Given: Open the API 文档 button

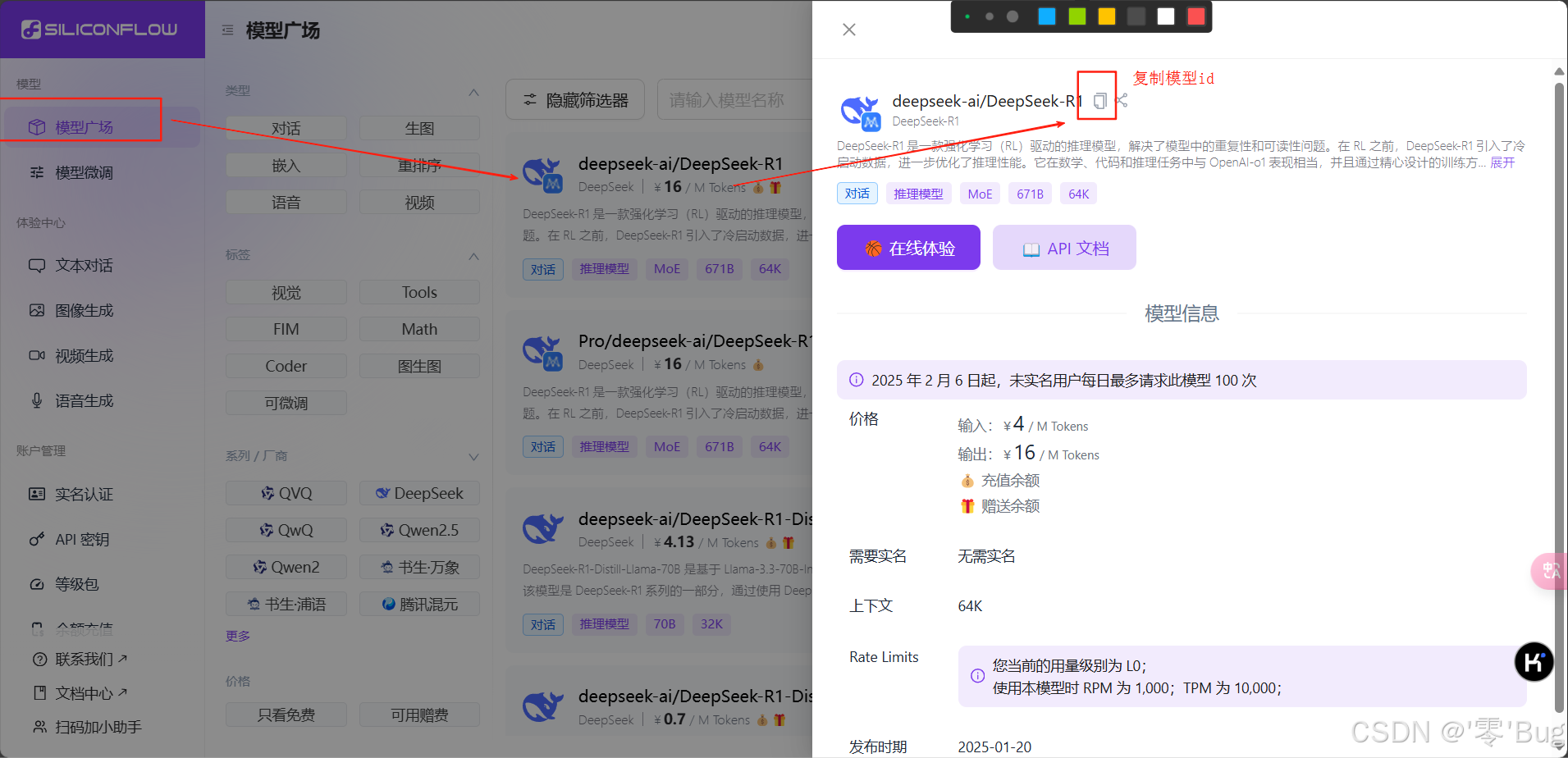Looking at the screenshot, I should point(1064,248).
